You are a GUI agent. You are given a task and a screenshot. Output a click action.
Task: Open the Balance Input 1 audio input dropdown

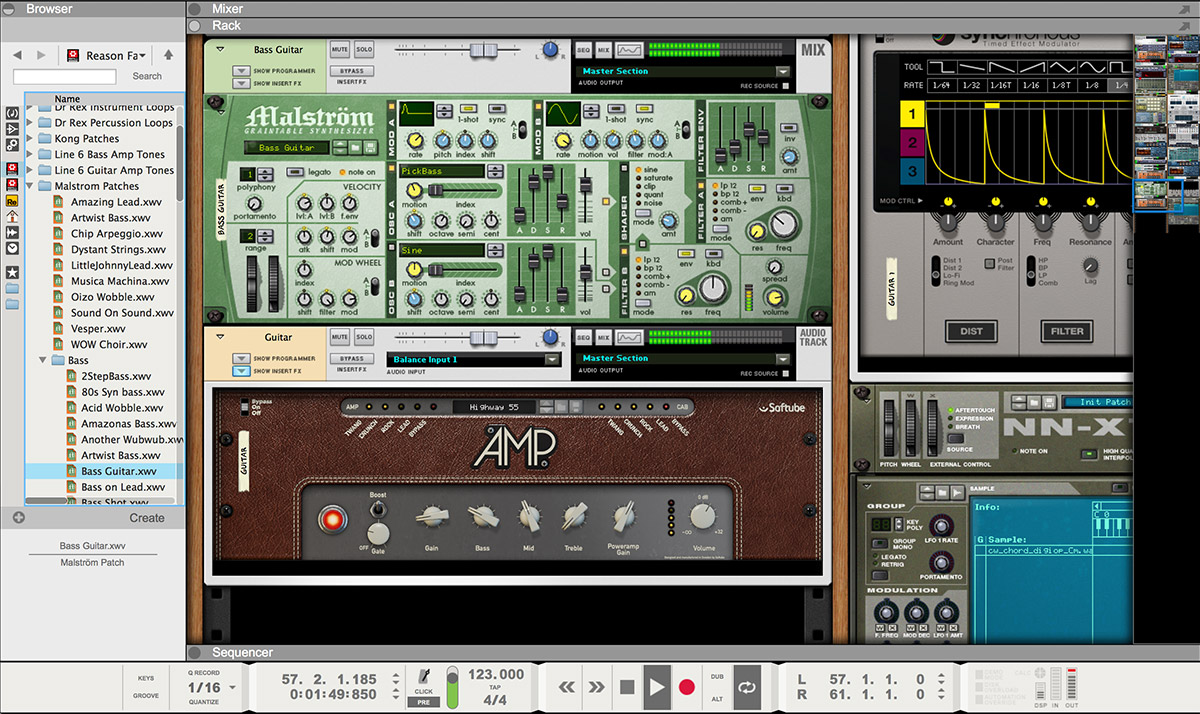pos(552,360)
